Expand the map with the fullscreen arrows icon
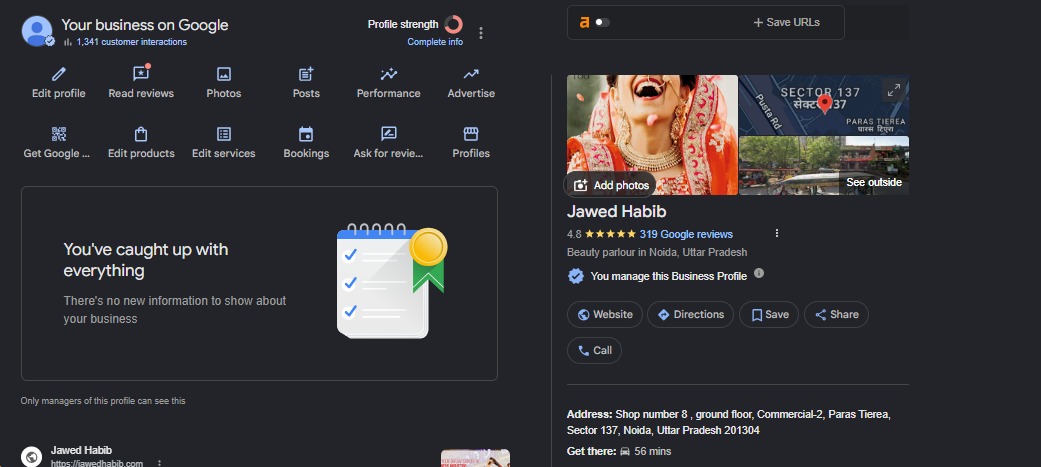This screenshot has width=1041, height=467. pyautogui.click(x=894, y=90)
